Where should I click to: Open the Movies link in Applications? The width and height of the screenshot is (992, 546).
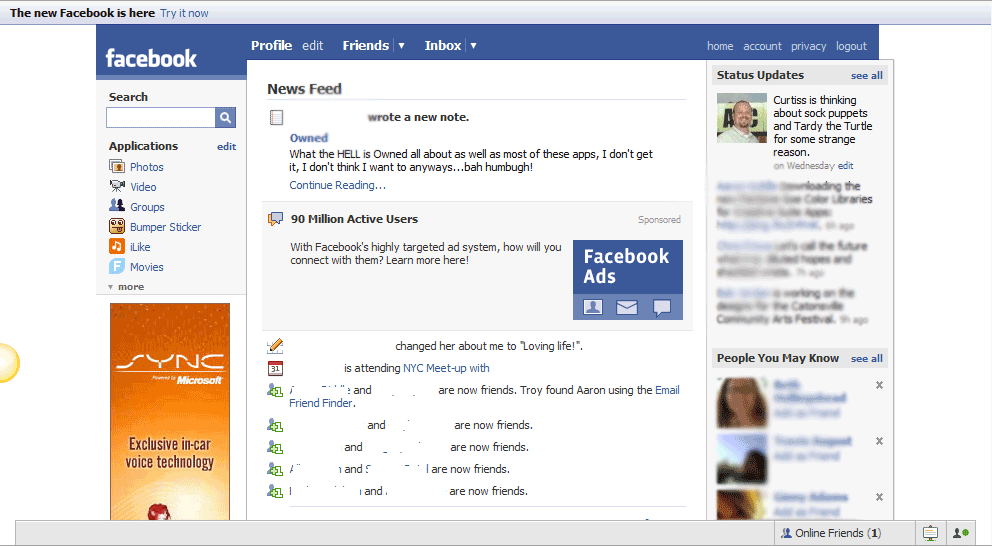tap(147, 267)
